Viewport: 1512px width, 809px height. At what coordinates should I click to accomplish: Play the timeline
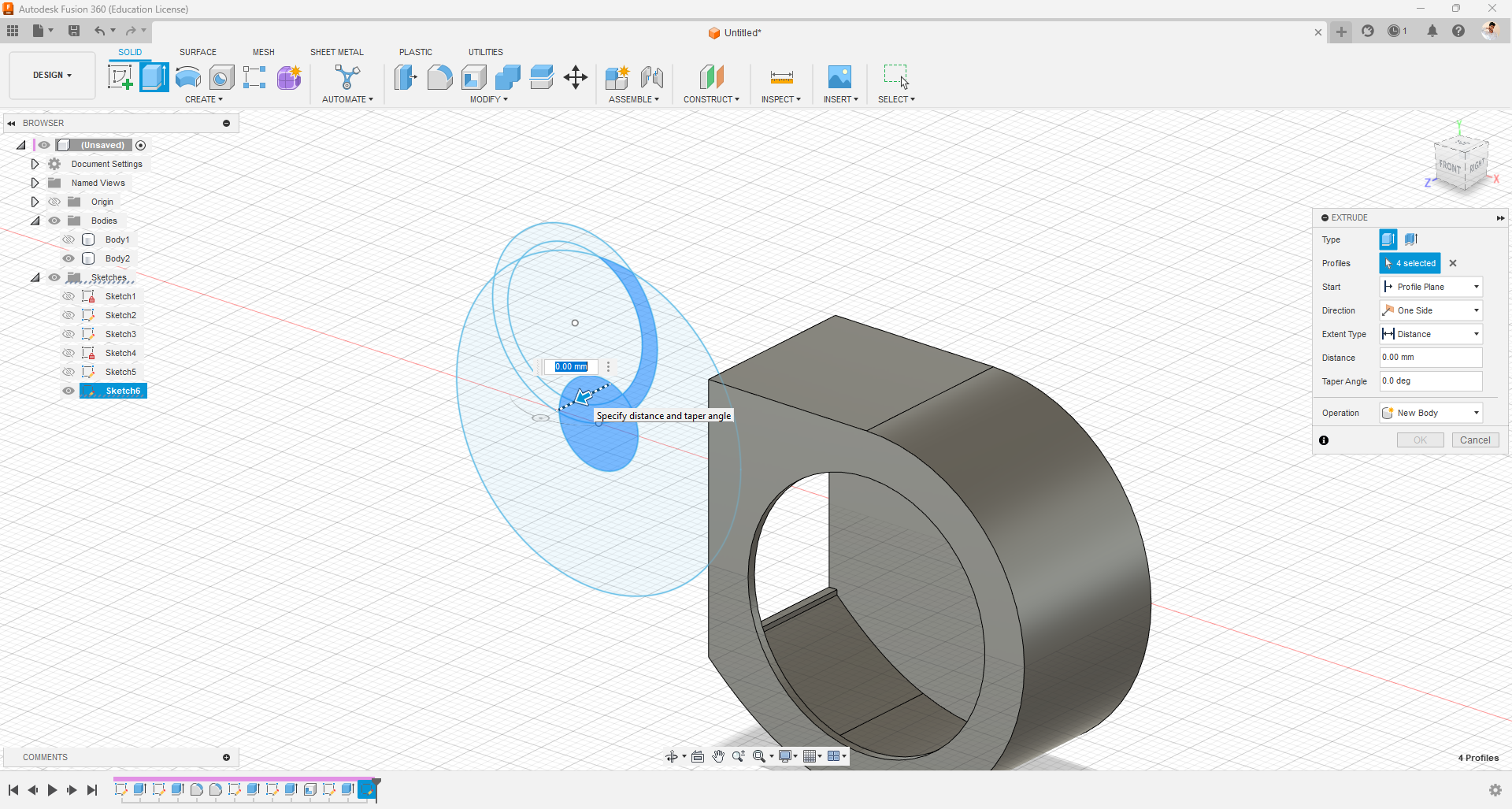pos(52,790)
